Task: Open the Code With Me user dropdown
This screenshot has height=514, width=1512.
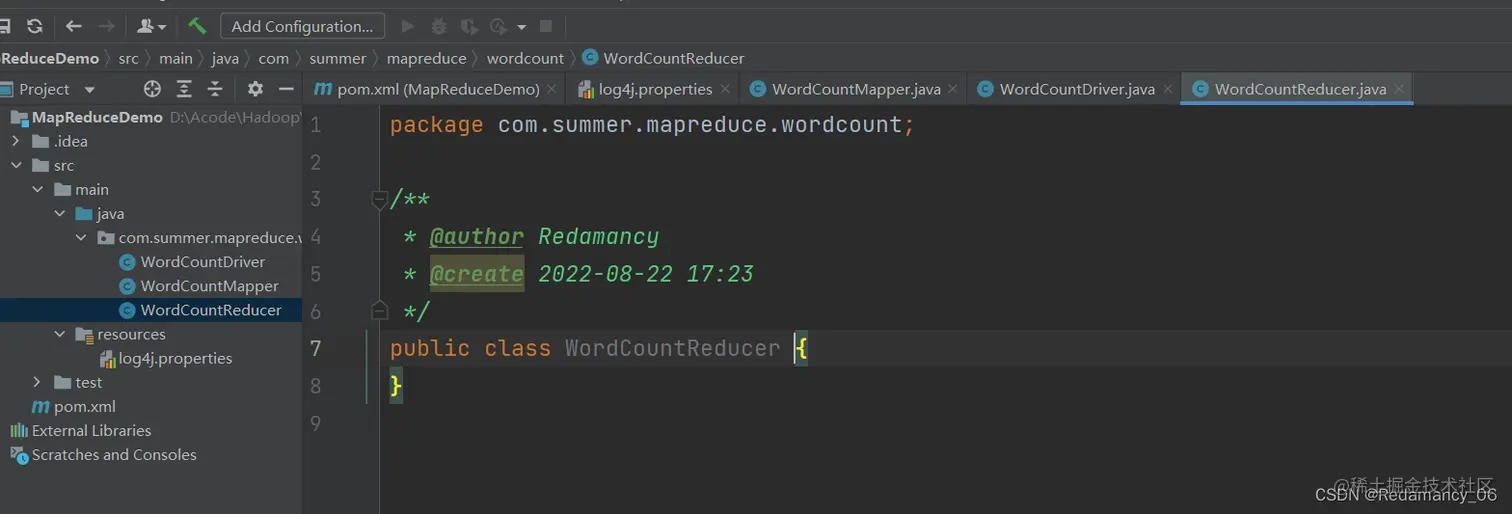Action: click(x=151, y=26)
